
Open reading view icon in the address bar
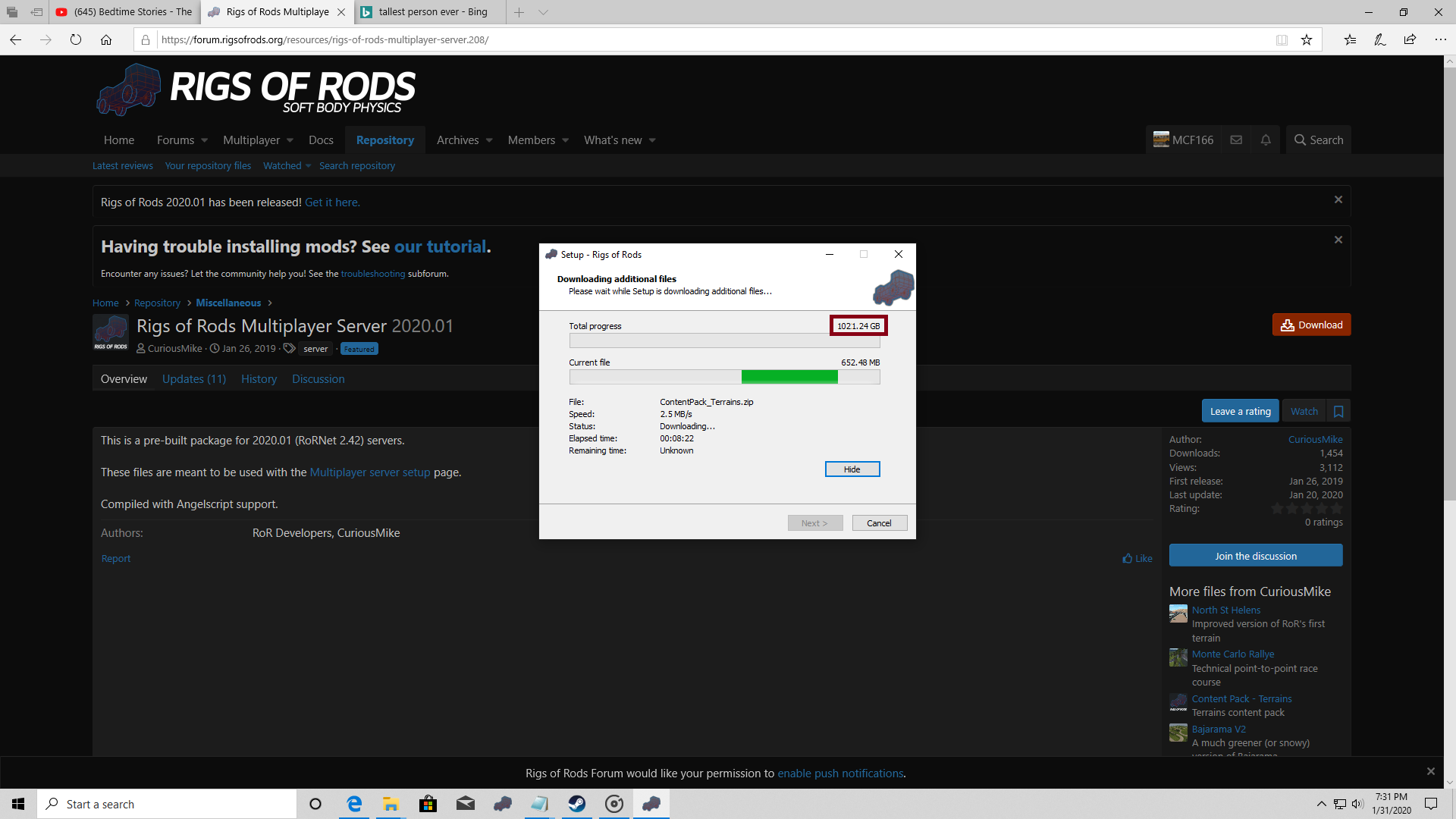pos(1282,39)
